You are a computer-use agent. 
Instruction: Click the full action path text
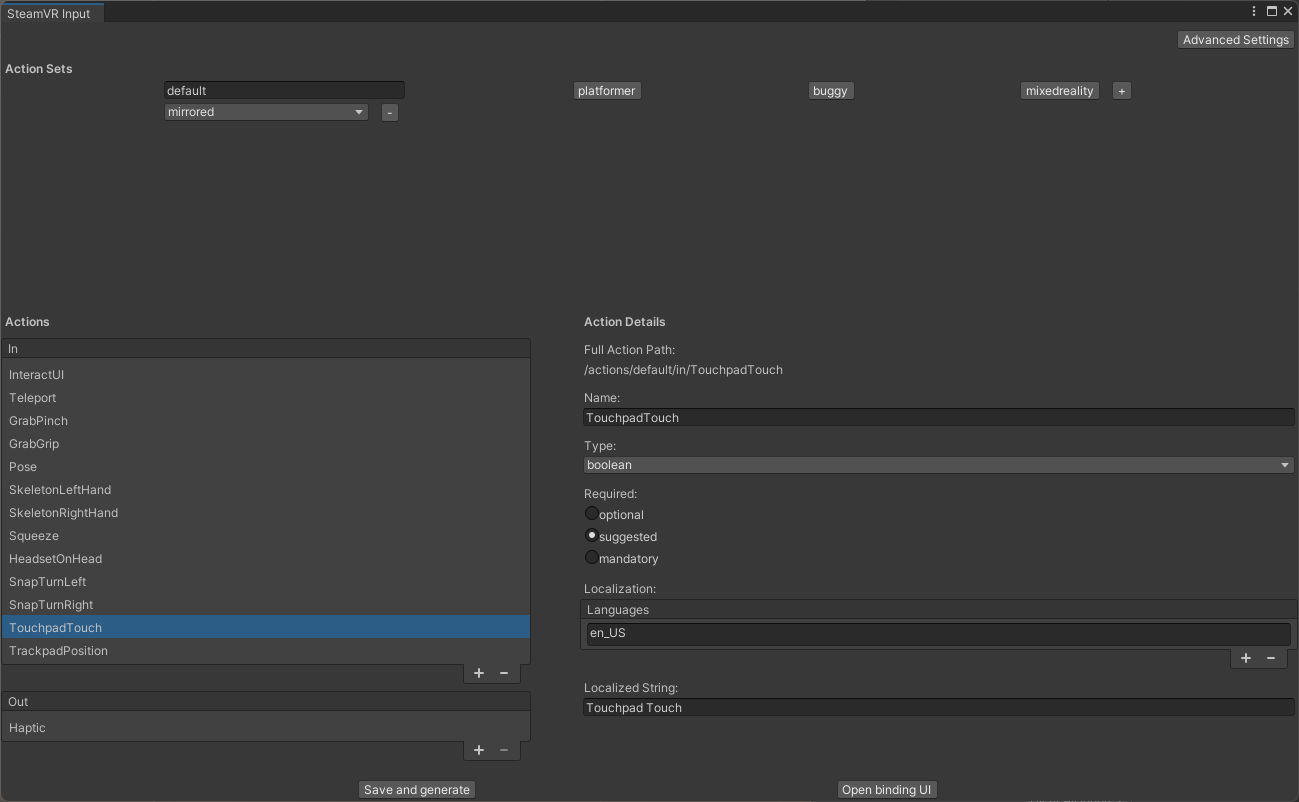683,370
